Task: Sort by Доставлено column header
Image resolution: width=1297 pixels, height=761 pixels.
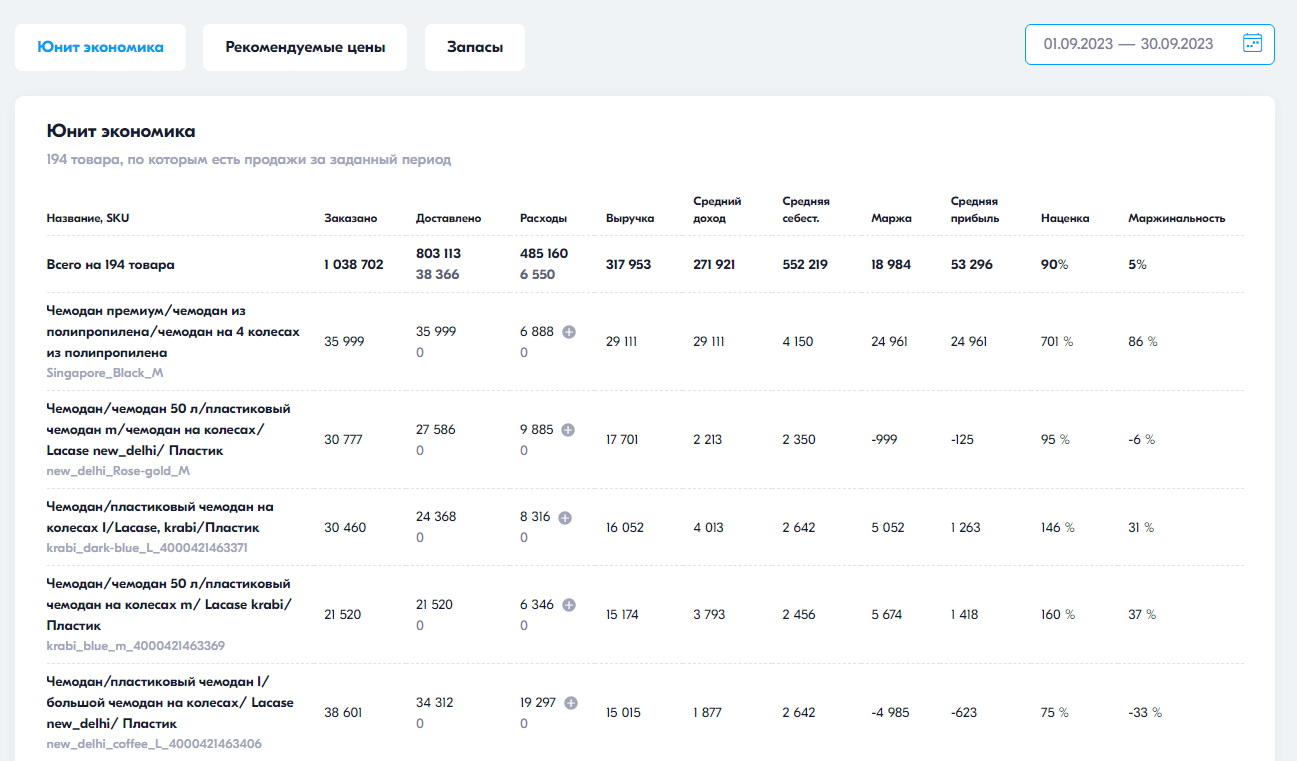Action: tap(448, 218)
